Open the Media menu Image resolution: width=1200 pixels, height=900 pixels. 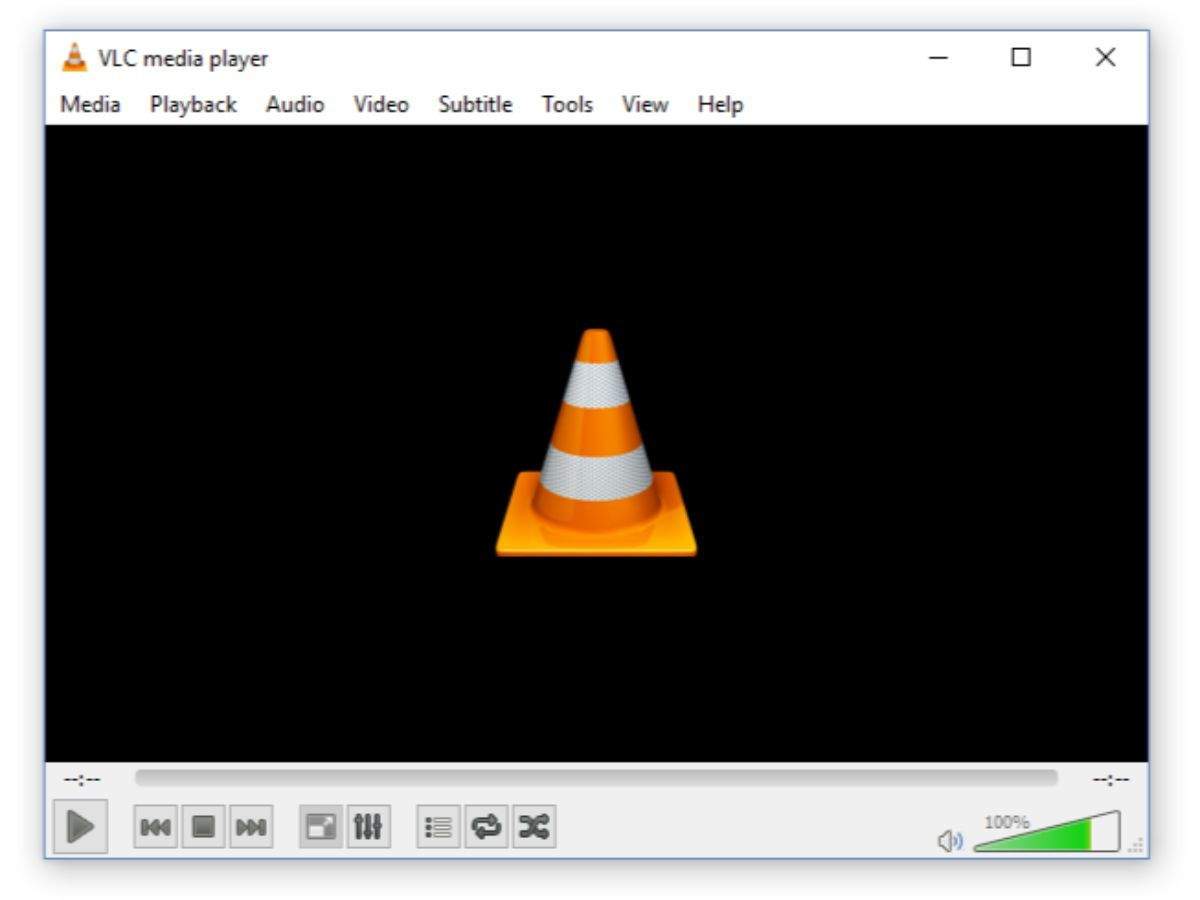[90, 104]
